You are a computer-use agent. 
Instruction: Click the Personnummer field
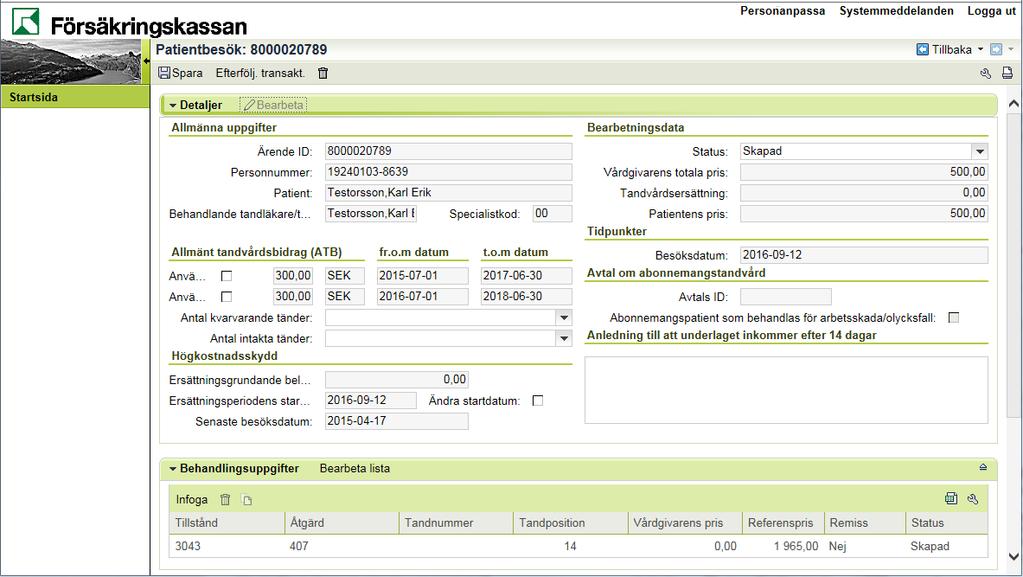pos(448,172)
